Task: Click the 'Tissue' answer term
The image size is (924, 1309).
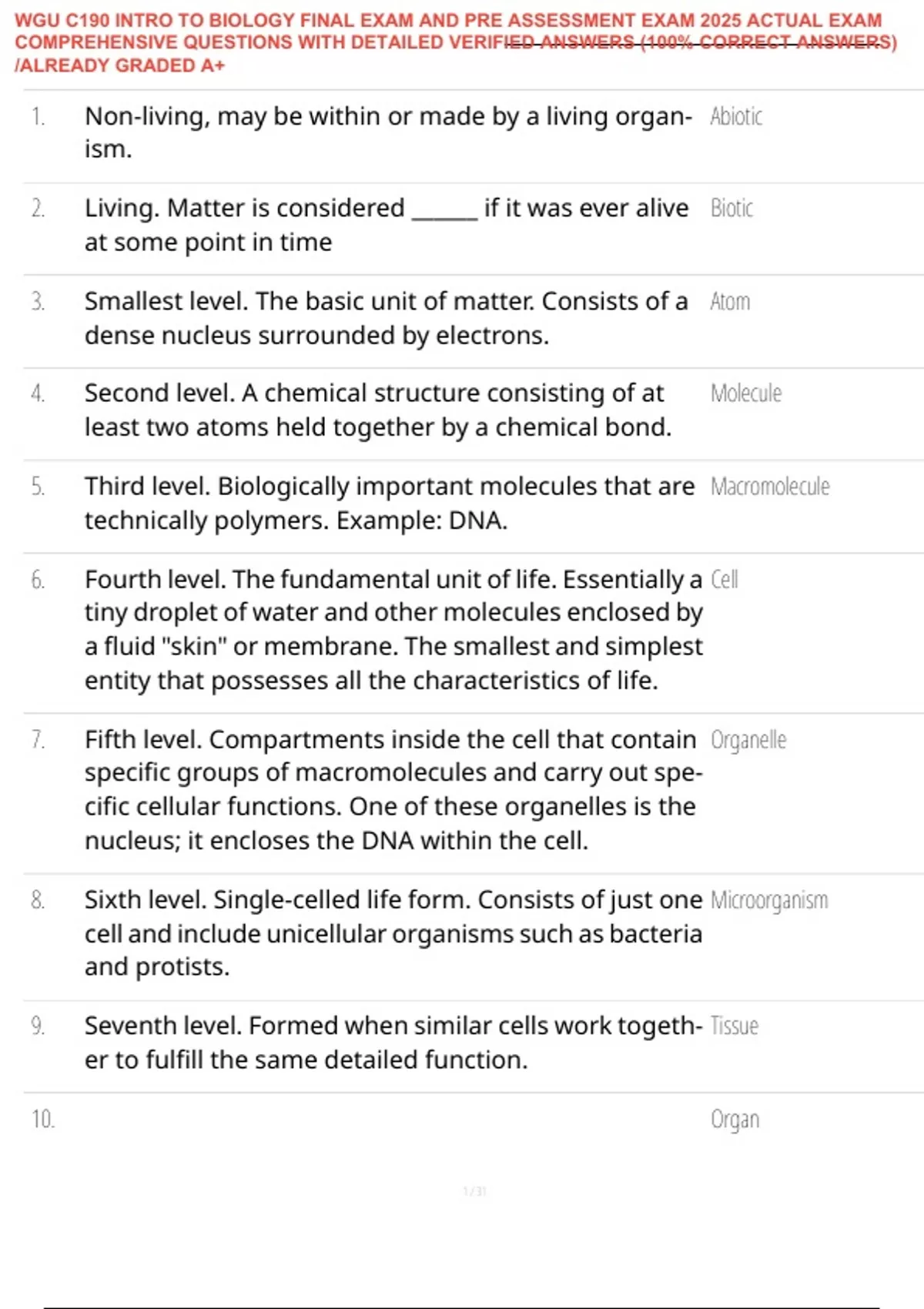Action: pyautogui.click(x=735, y=1026)
